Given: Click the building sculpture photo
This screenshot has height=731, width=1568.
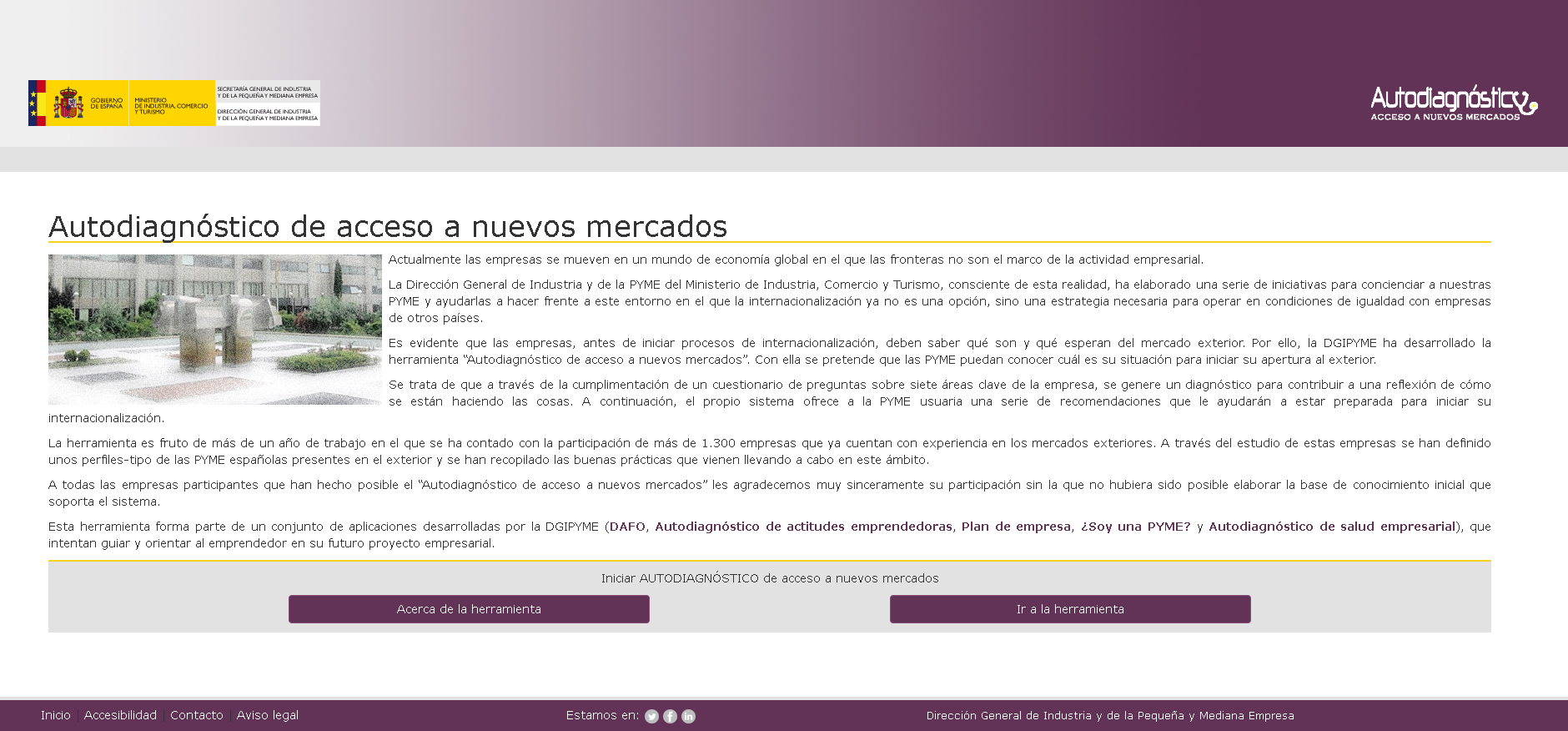Looking at the screenshot, I should (215, 330).
